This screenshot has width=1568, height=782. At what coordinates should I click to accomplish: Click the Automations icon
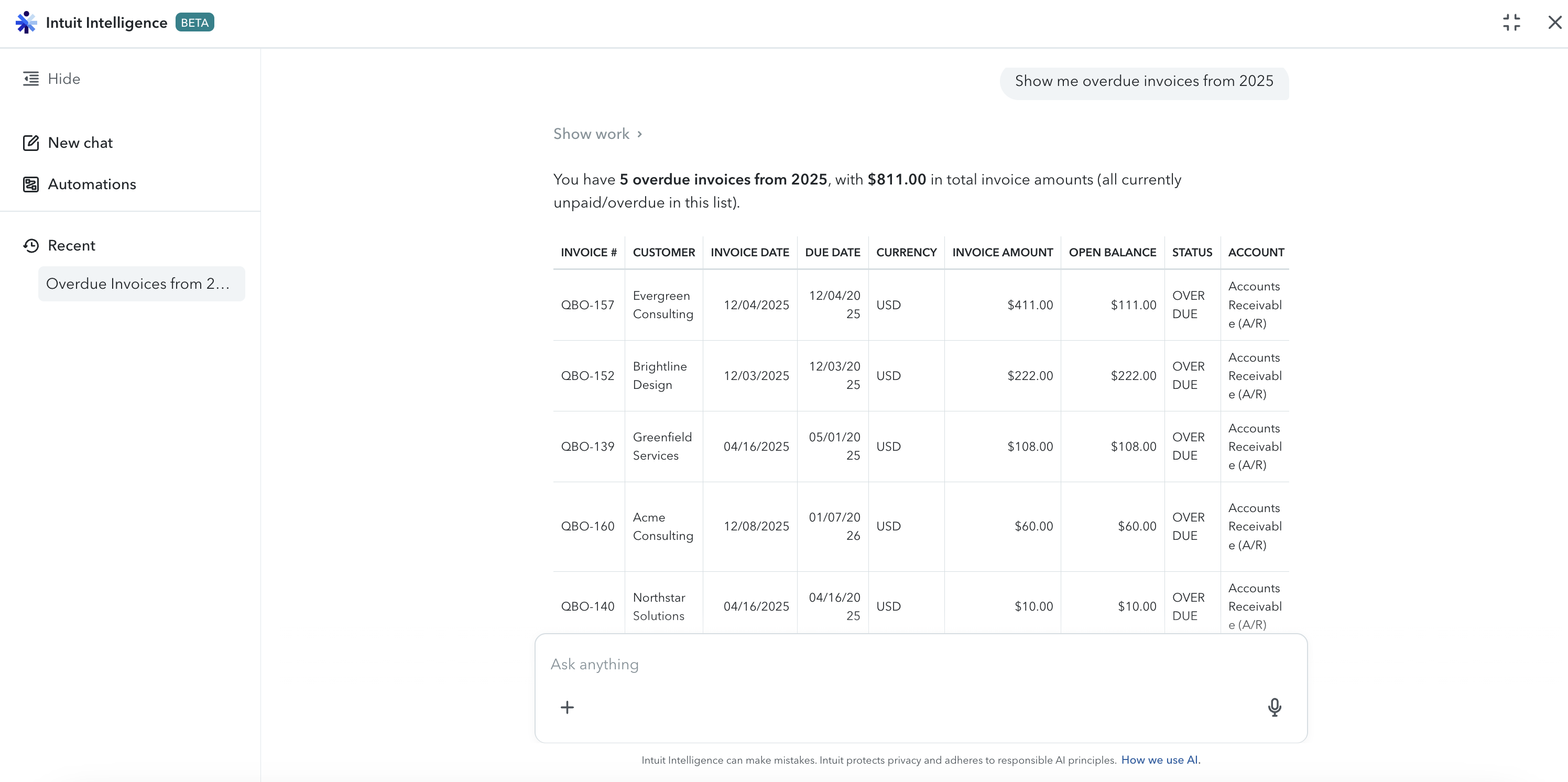(31, 184)
